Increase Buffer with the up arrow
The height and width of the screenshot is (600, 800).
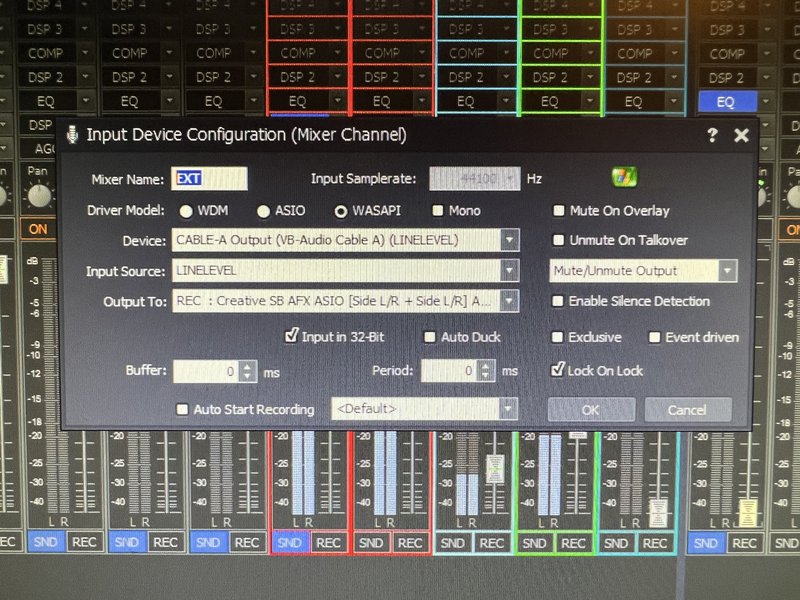248,366
